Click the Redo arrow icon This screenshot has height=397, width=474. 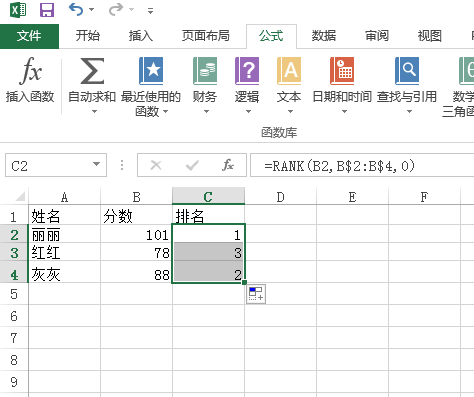coord(116,9)
